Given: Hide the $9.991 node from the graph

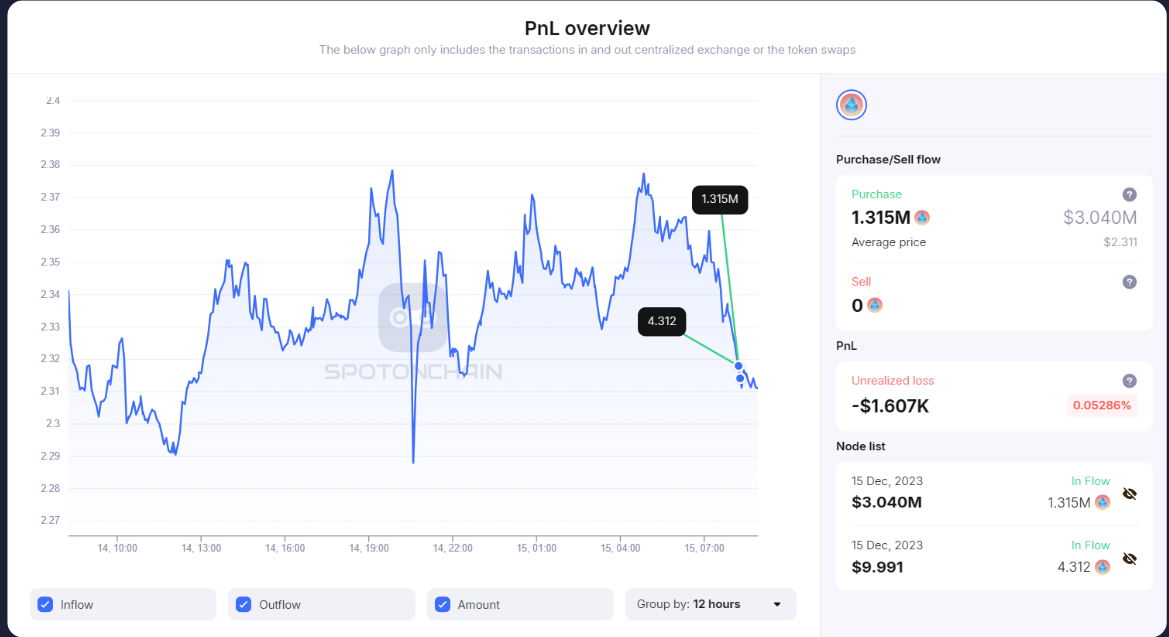Looking at the screenshot, I should pos(1130,559).
